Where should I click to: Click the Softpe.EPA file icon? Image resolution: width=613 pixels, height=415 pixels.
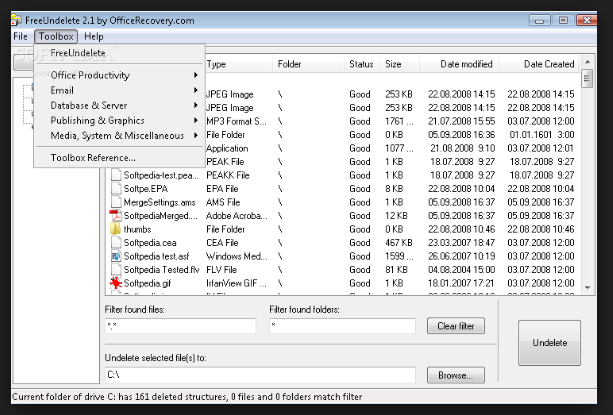tap(116, 188)
